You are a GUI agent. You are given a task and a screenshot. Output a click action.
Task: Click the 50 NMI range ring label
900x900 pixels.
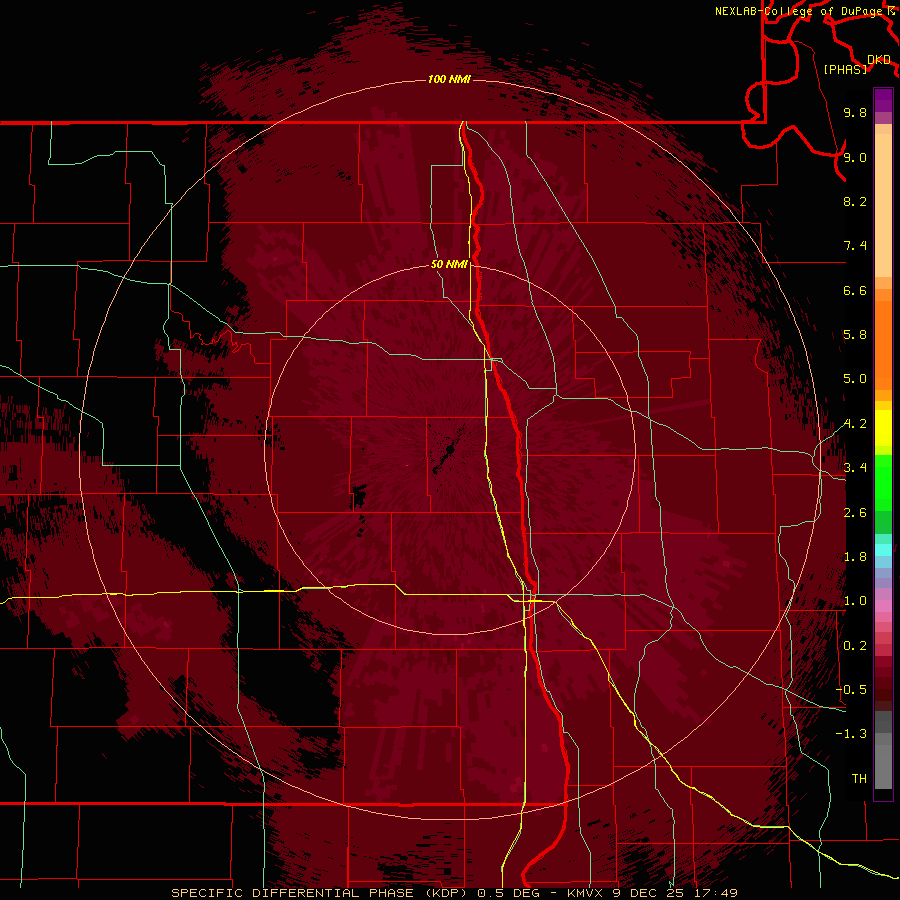coord(449,264)
